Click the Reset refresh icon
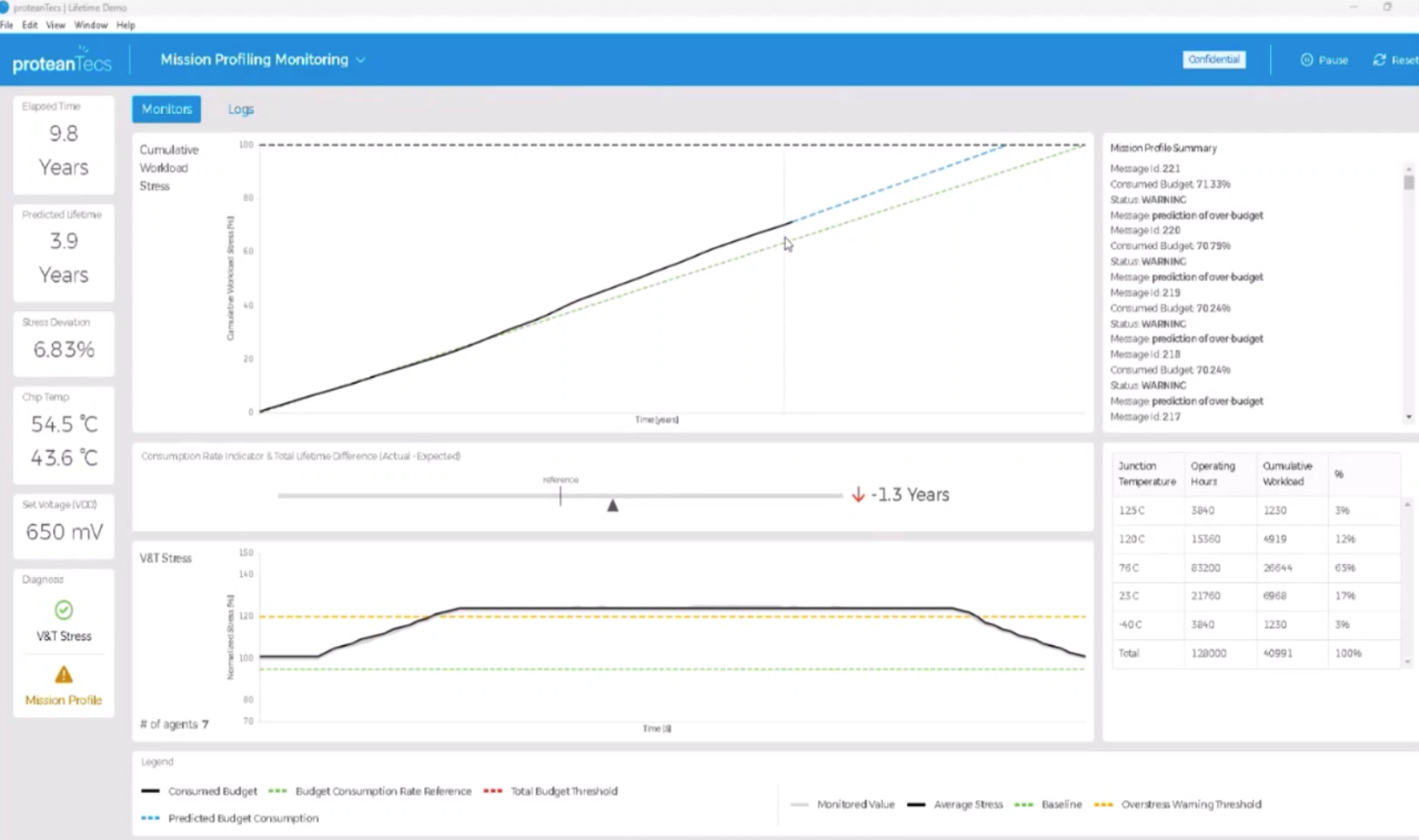1419x840 pixels. coord(1380,60)
